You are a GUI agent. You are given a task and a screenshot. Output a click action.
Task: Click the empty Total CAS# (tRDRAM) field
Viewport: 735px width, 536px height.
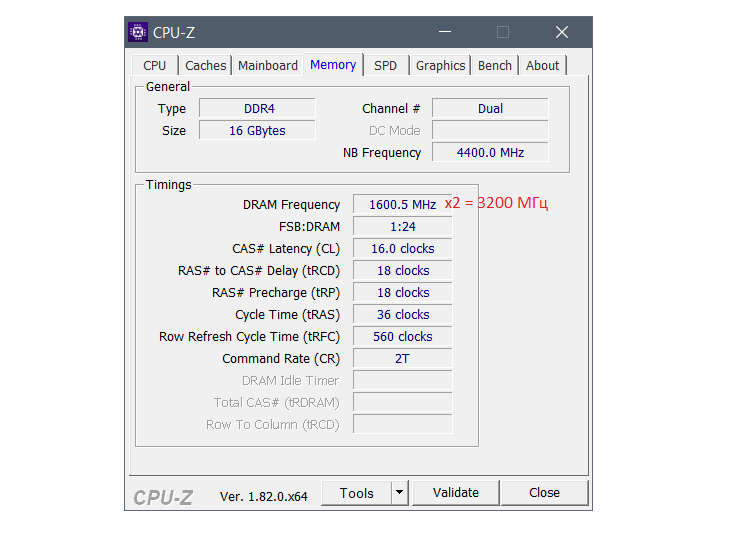(403, 402)
